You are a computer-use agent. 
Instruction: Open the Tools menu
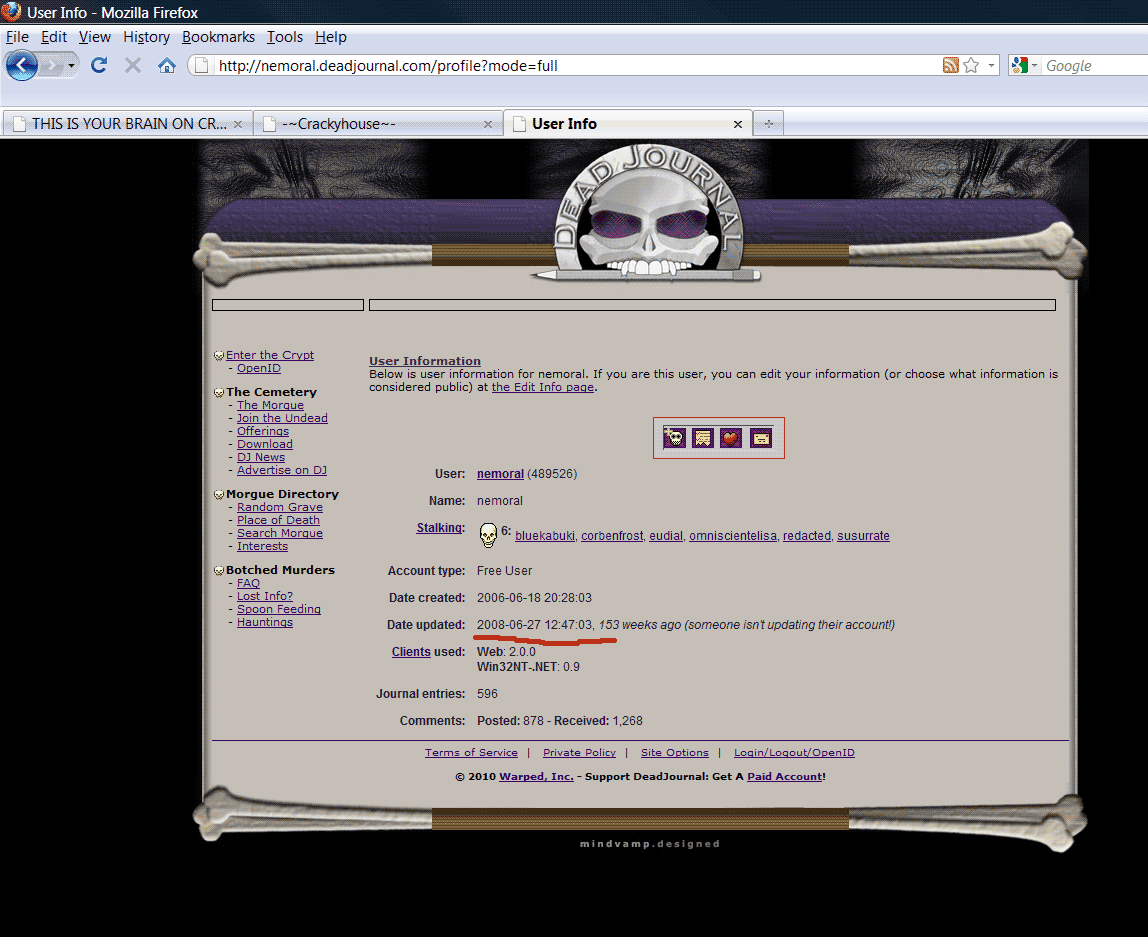[x=285, y=37]
